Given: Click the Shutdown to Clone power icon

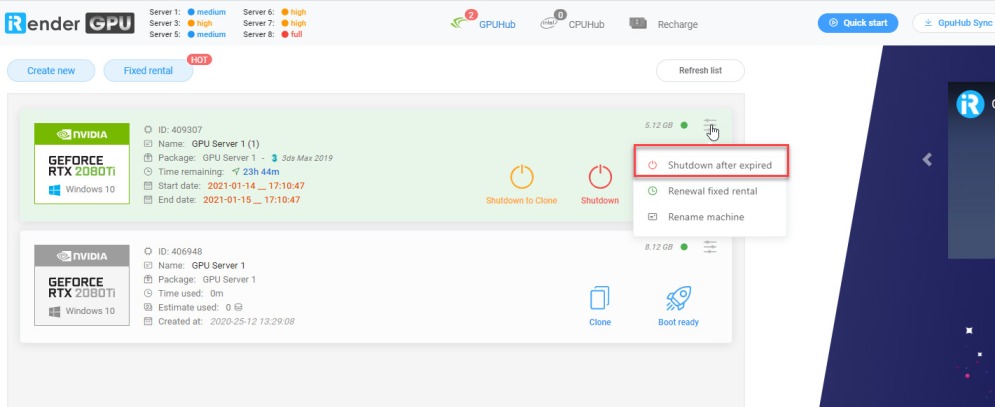Looking at the screenshot, I should pyautogui.click(x=521, y=178).
